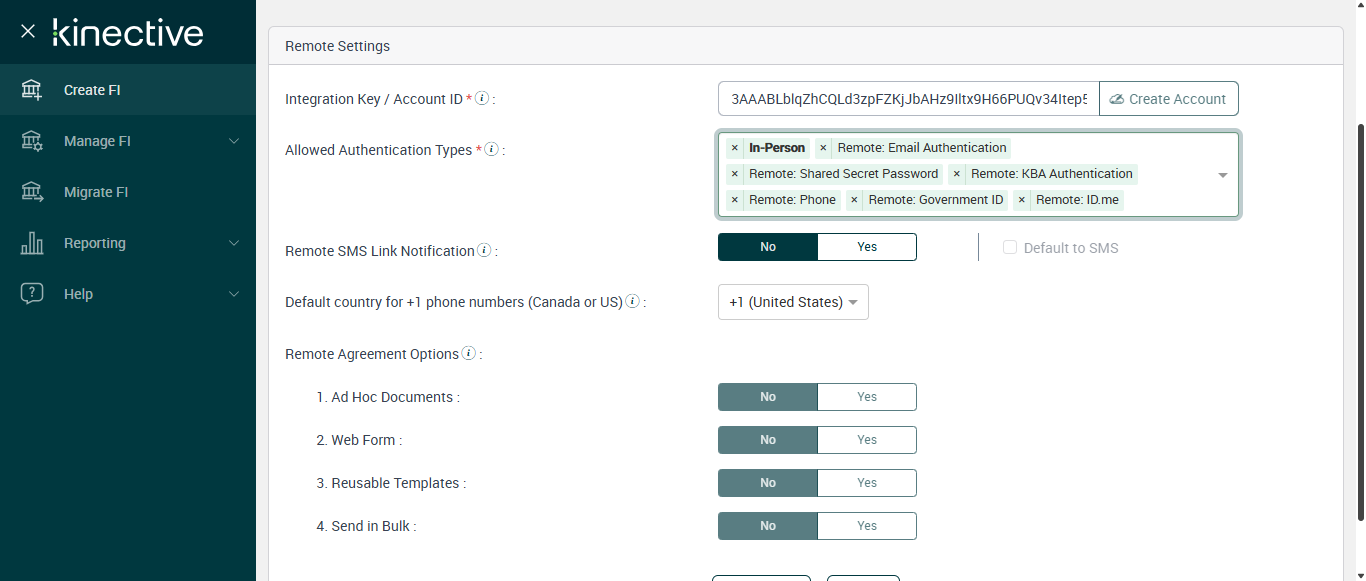Open the Reporting menu item
The image size is (1366, 581).
click(95, 243)
